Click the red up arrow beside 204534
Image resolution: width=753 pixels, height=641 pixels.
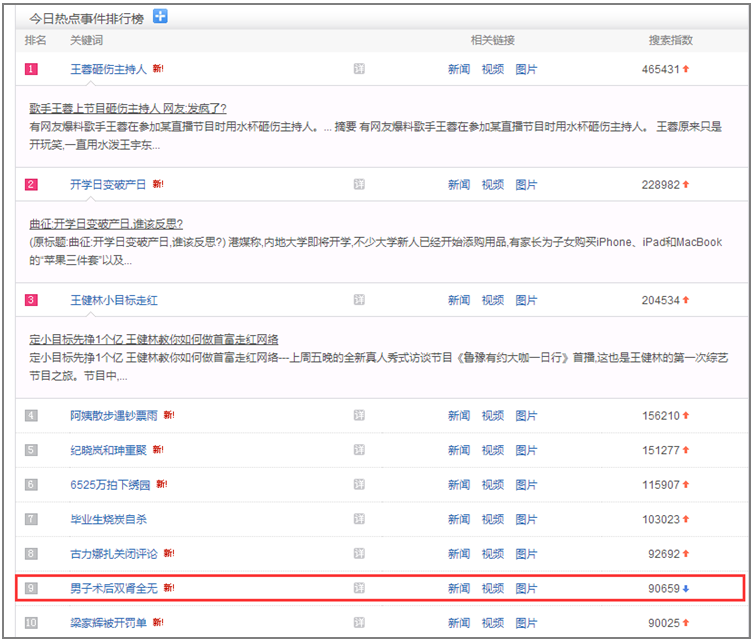point(686,300)
